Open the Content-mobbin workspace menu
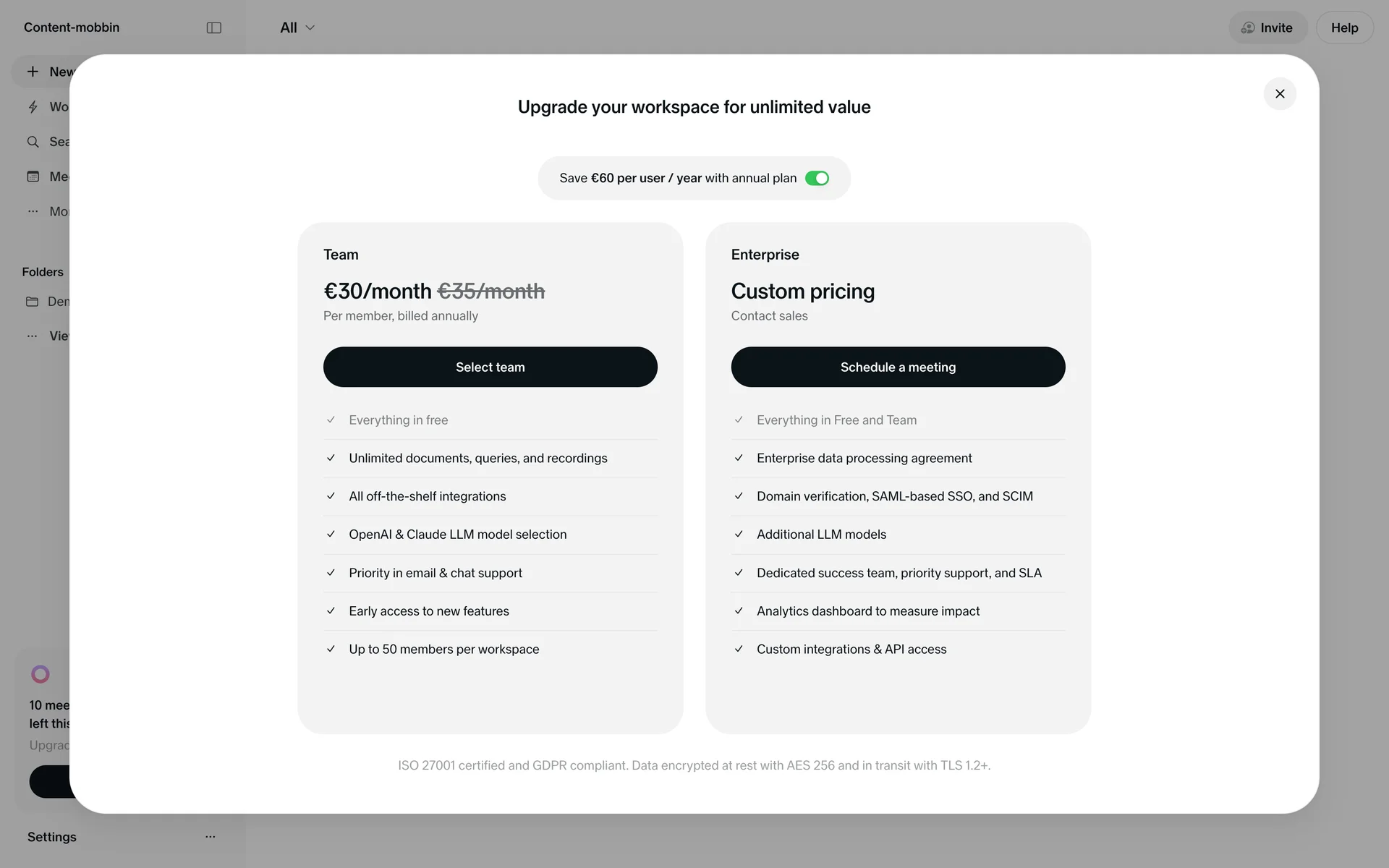 [72, 27]
